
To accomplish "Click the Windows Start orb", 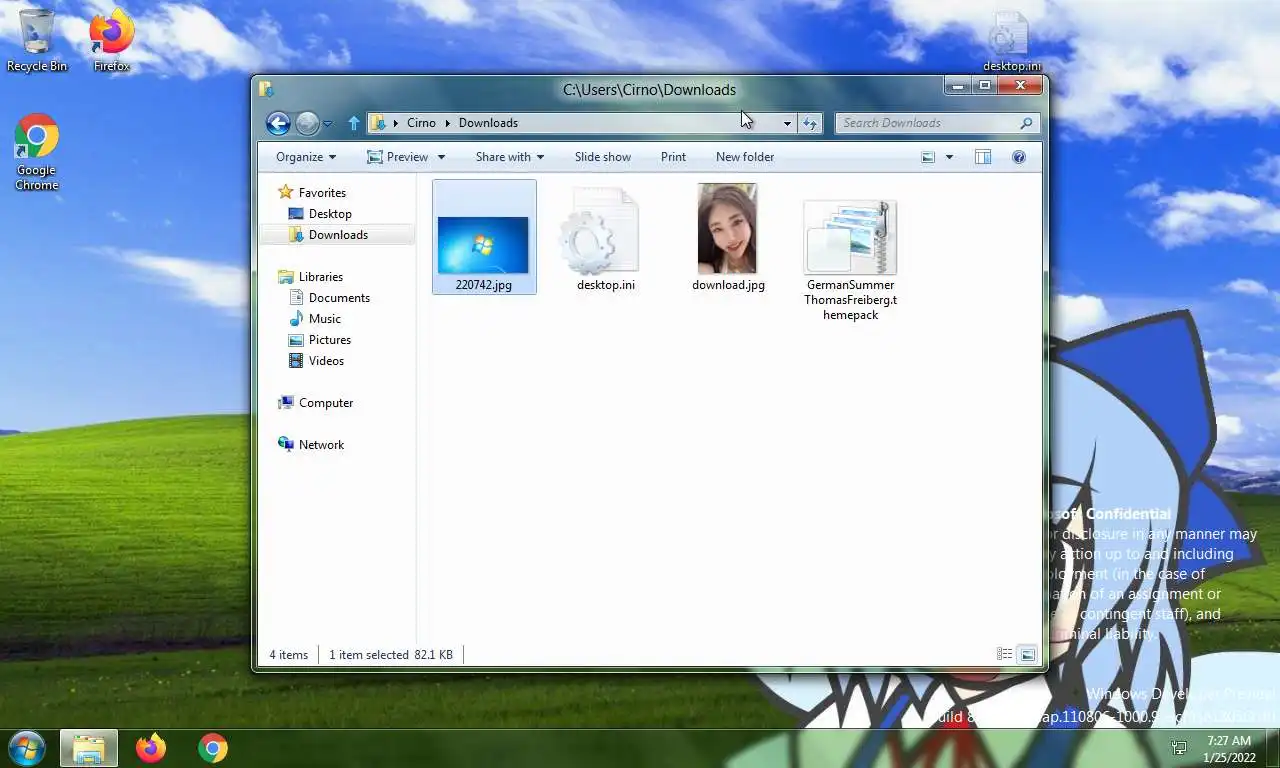I will pyautogui.click(x=27, y=748).
